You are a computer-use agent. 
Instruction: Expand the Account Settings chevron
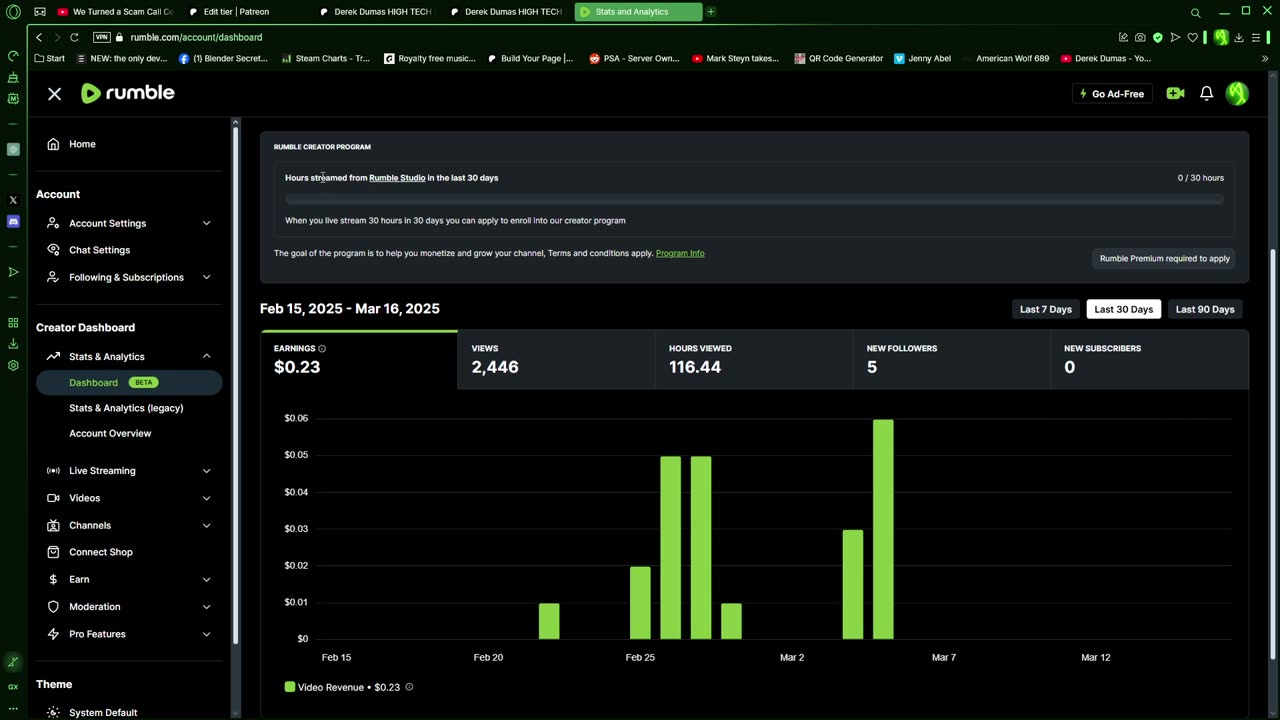click(x=206, y=223)
